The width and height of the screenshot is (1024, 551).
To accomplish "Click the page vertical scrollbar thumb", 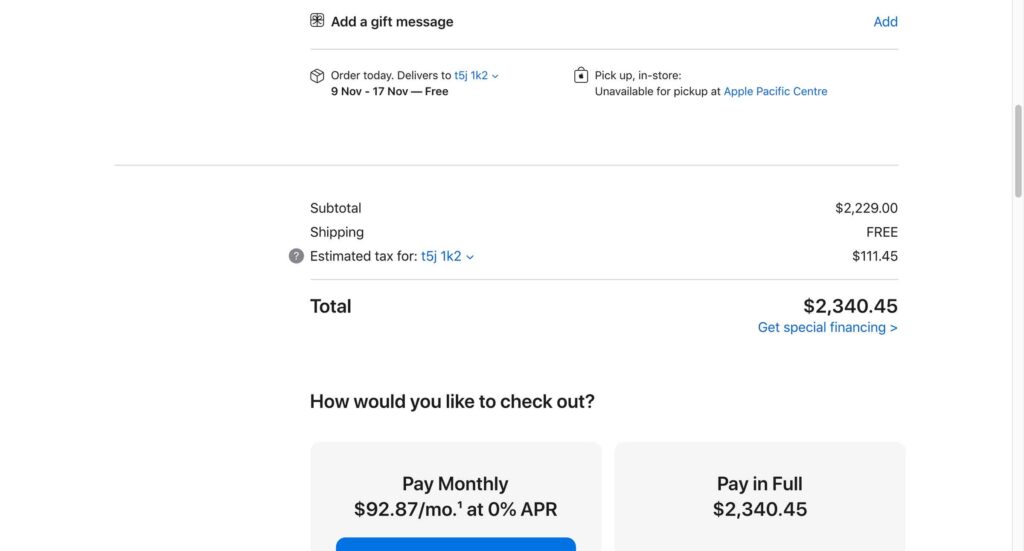I will click(x=1018, y=150).
